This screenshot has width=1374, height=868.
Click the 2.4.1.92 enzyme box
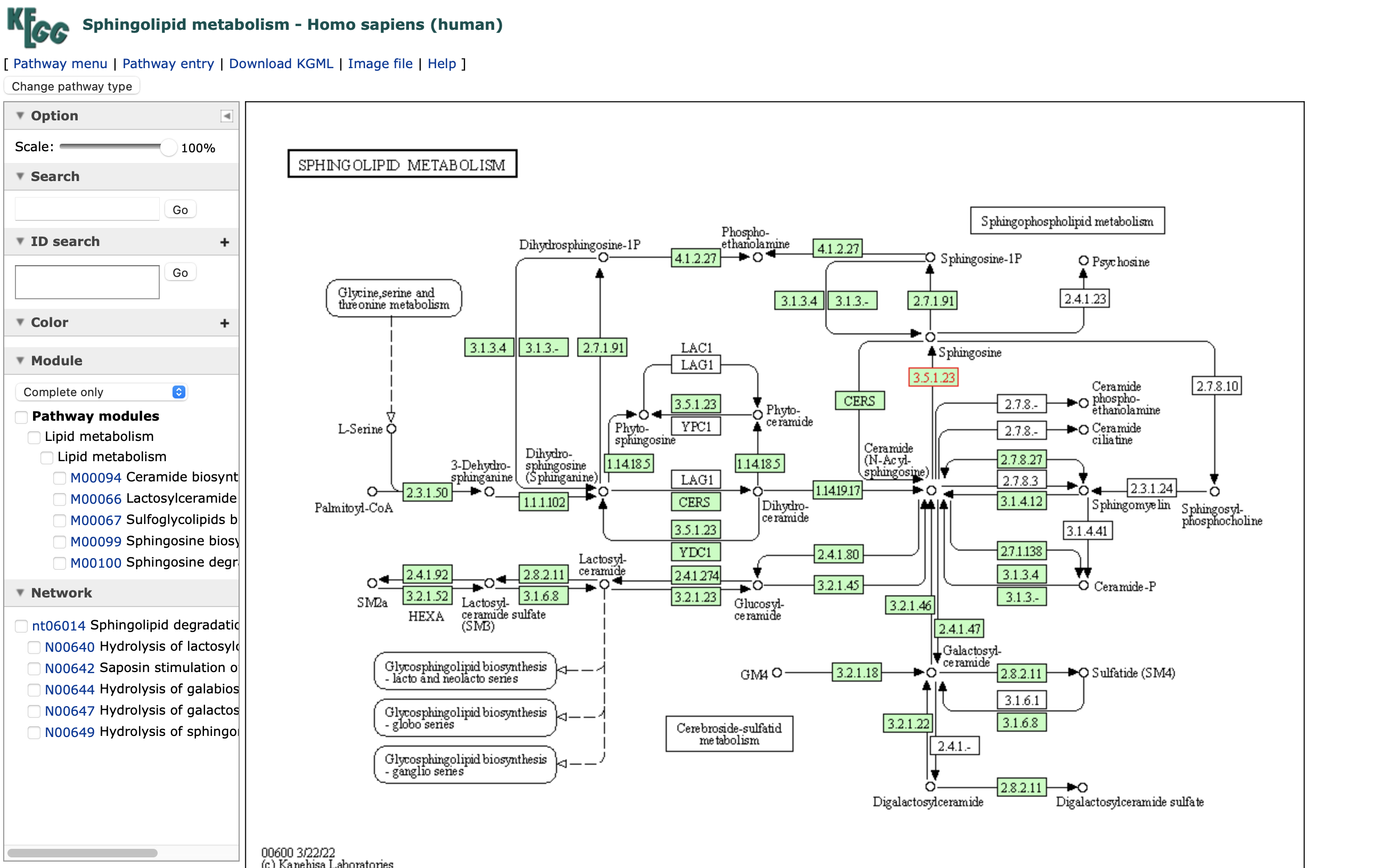point(427,575)
